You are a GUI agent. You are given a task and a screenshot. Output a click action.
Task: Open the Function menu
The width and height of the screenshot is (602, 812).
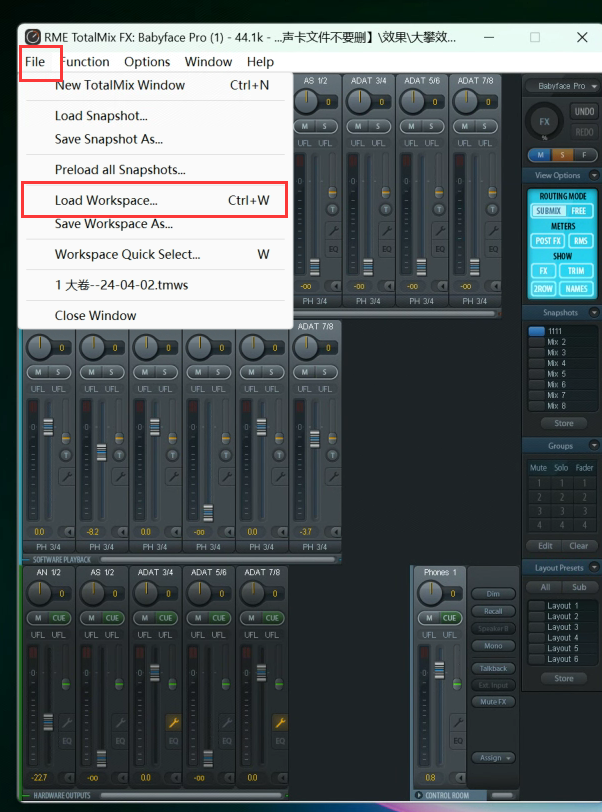84,62
